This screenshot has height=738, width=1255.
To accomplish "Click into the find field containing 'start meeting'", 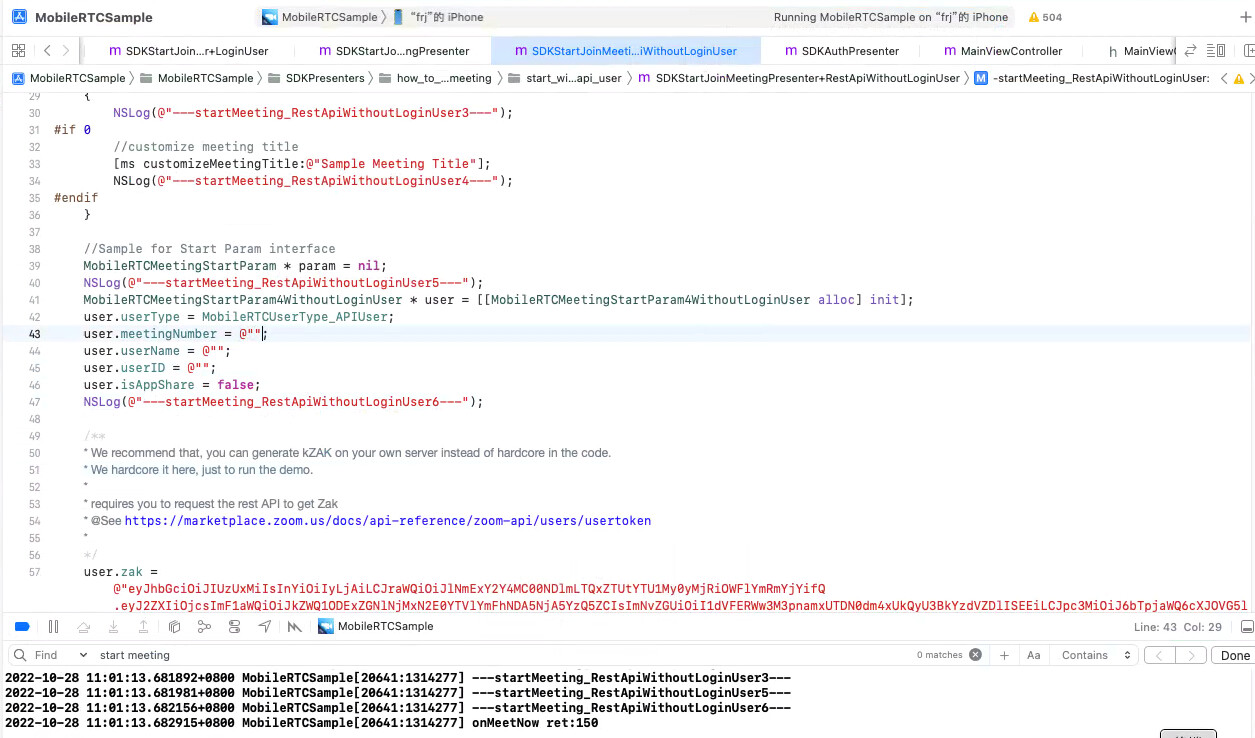I will [500, 655].
